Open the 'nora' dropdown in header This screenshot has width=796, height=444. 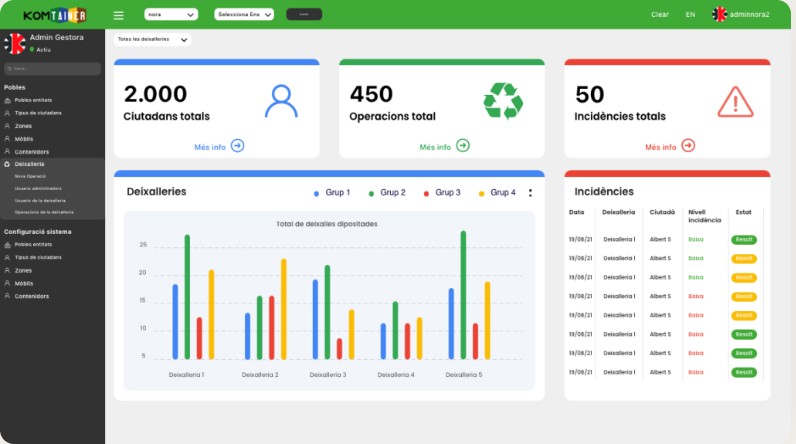click(171, 15)
